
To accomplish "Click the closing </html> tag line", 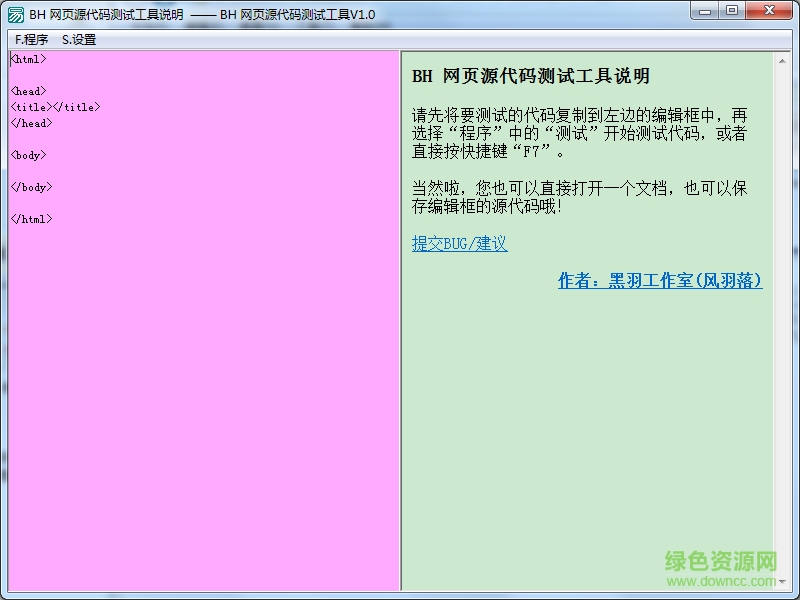I will point(31,219).
